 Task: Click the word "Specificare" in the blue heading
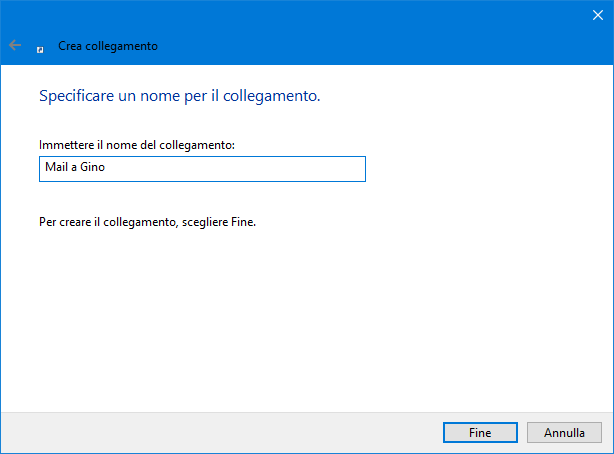(77, 97)
